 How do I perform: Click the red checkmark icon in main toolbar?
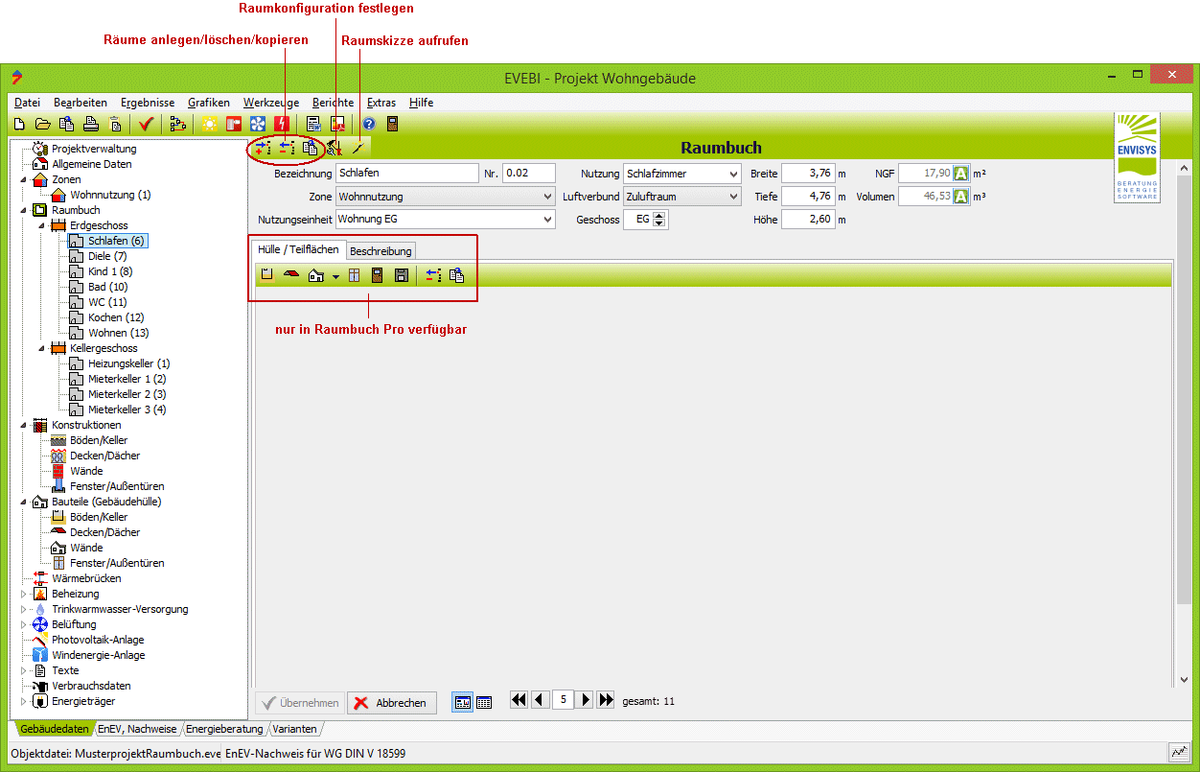(x=146, y=124)
